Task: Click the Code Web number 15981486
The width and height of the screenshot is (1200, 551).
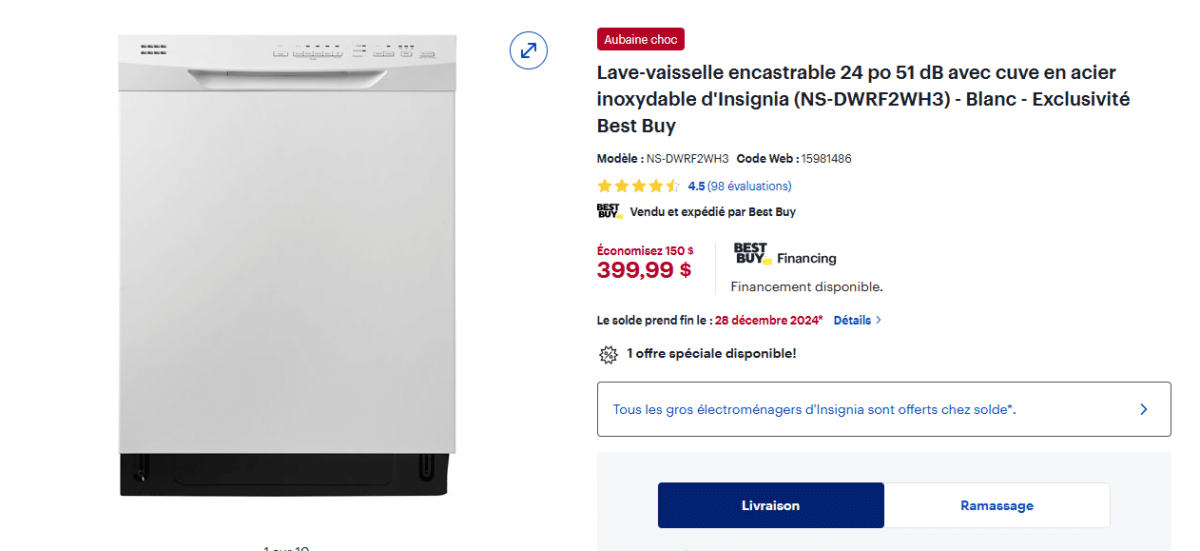Action: 826,158
